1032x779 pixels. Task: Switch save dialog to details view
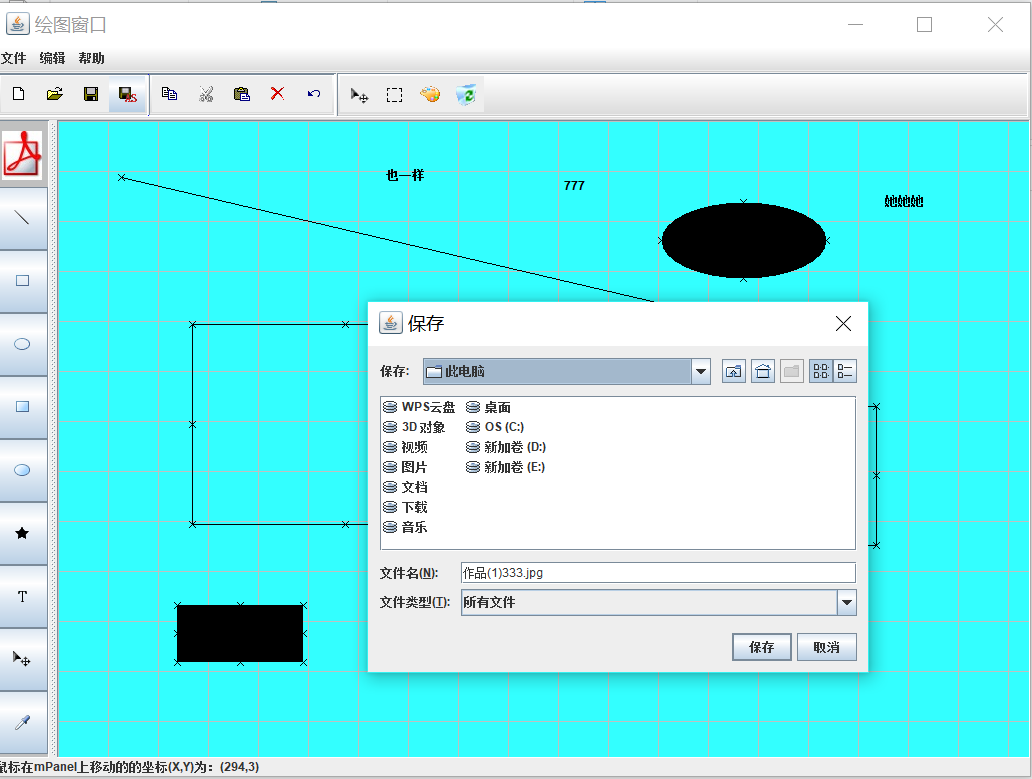click(844, 371)
